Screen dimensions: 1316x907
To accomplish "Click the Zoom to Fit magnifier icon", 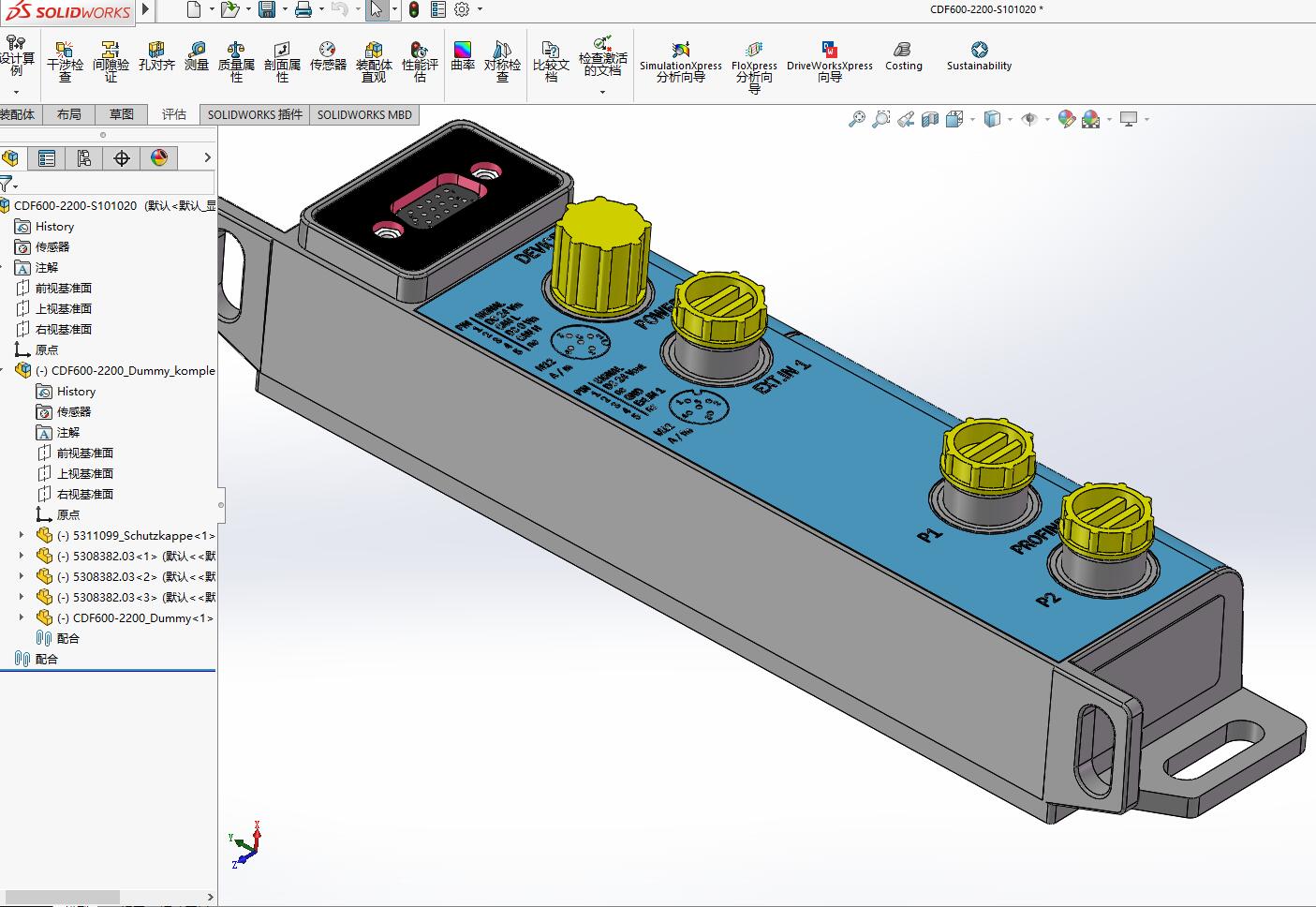I will [856, 119].
